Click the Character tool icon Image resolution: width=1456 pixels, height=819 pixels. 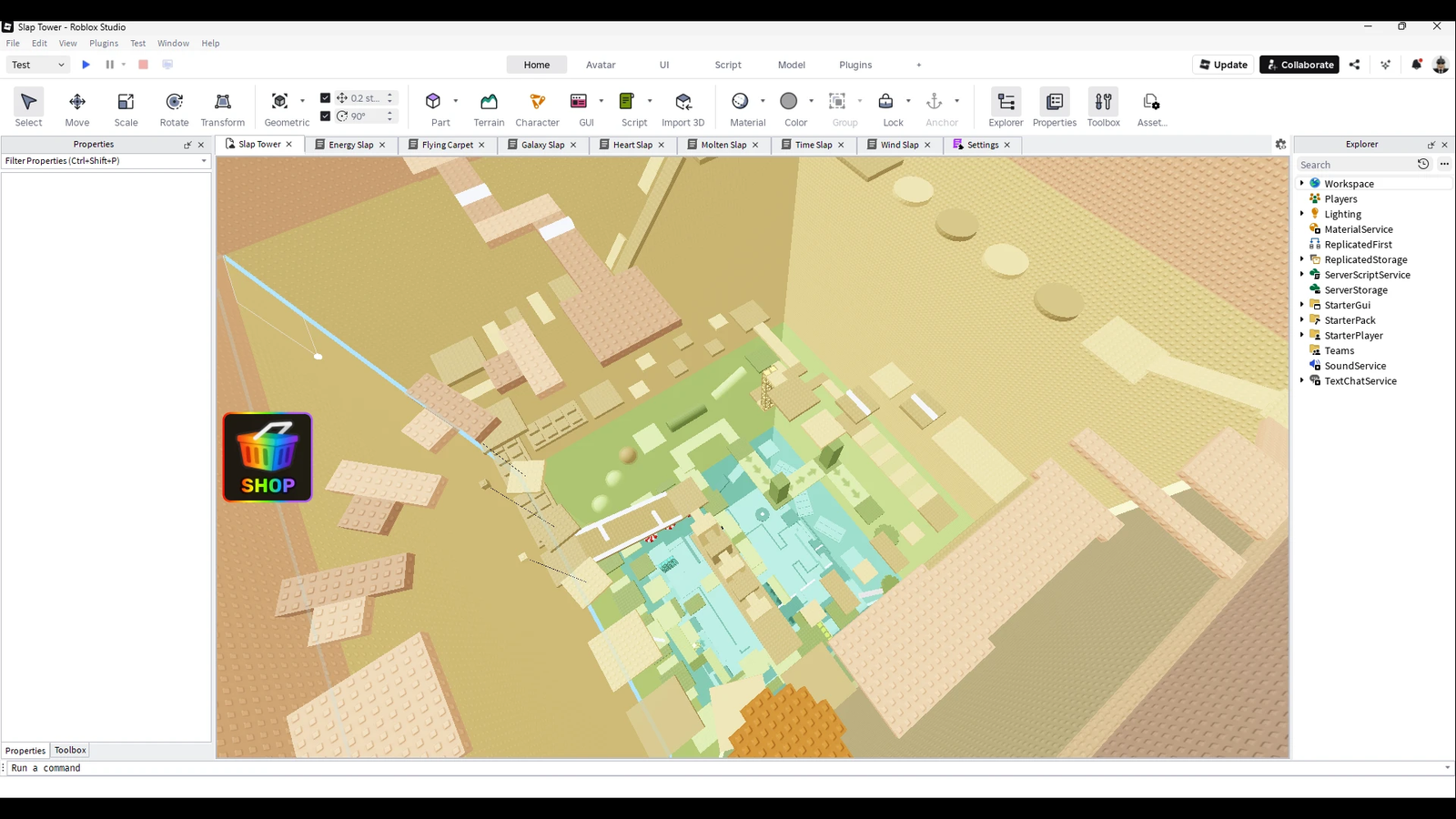click(x=537, y=102)
